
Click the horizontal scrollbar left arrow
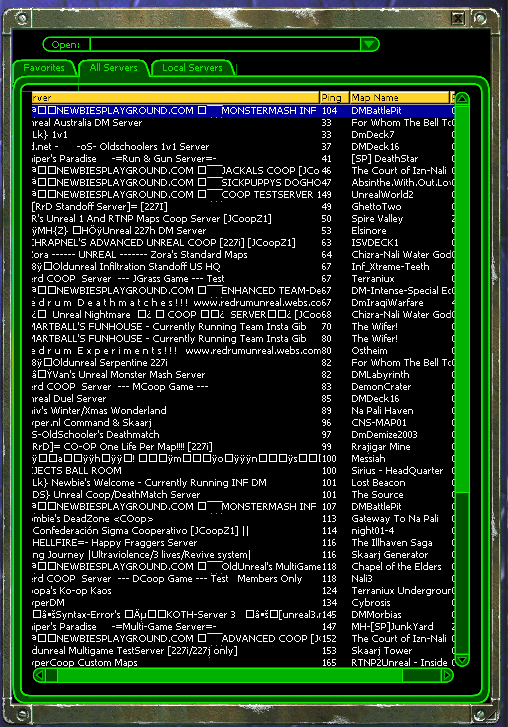[x=39, y=675]
